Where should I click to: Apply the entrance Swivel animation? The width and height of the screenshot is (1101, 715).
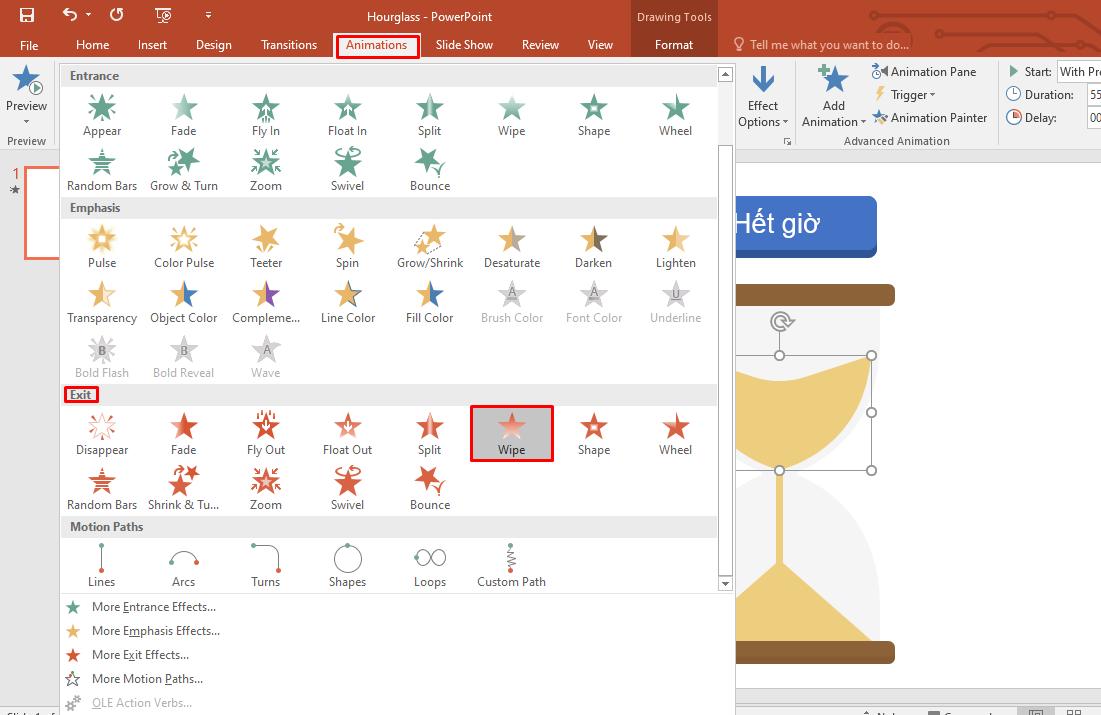pyautogui.click(x=348, y=170)
